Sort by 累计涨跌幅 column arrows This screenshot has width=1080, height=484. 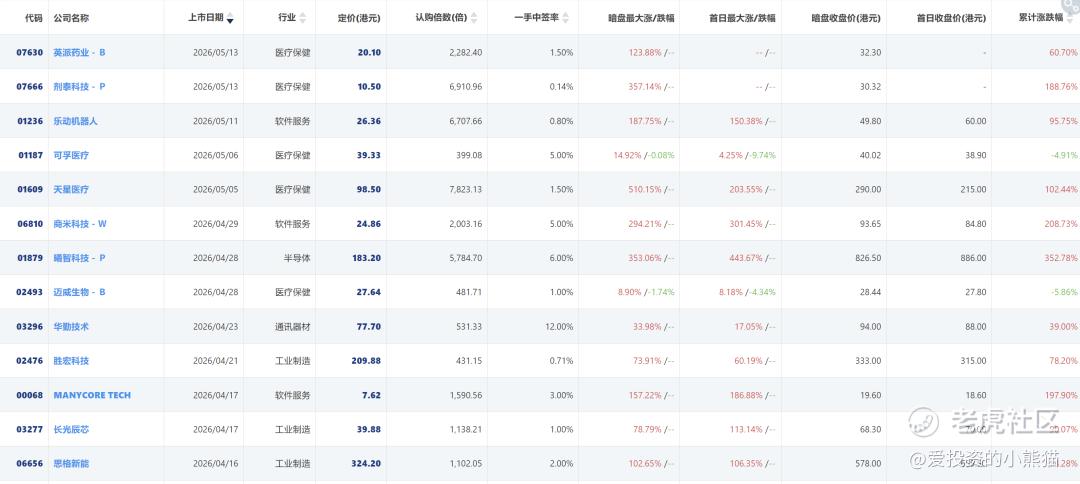coord(1069,18)
